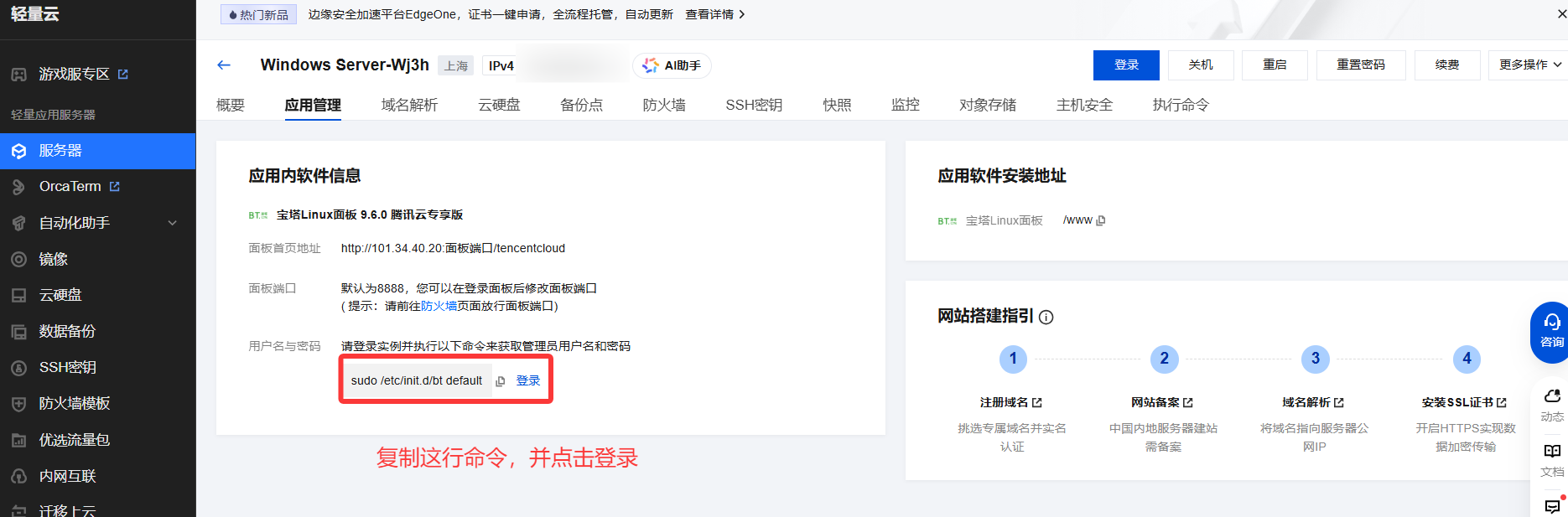Image resolution: width=1568 pixels, height=517 pixels.
Task: Switch to the 快照 tab
Action: tap(837, 105)
